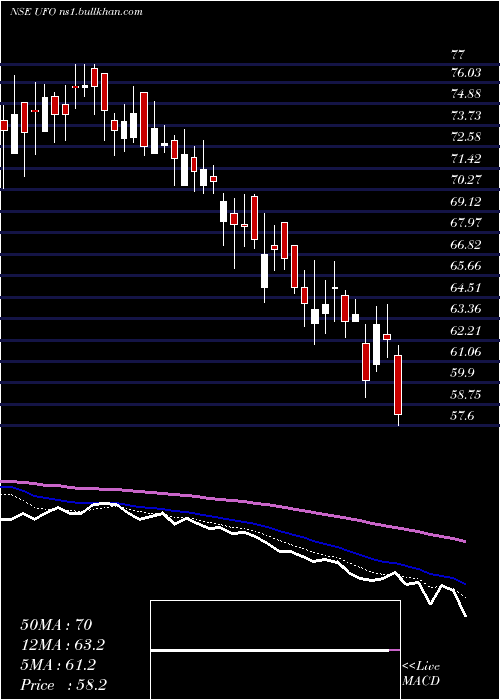500x700 pixels.
Task: Click the 'NSE UFO ns1.bullkhan.com' chart title
Action: pyautogui.click(x=76, y=12)
